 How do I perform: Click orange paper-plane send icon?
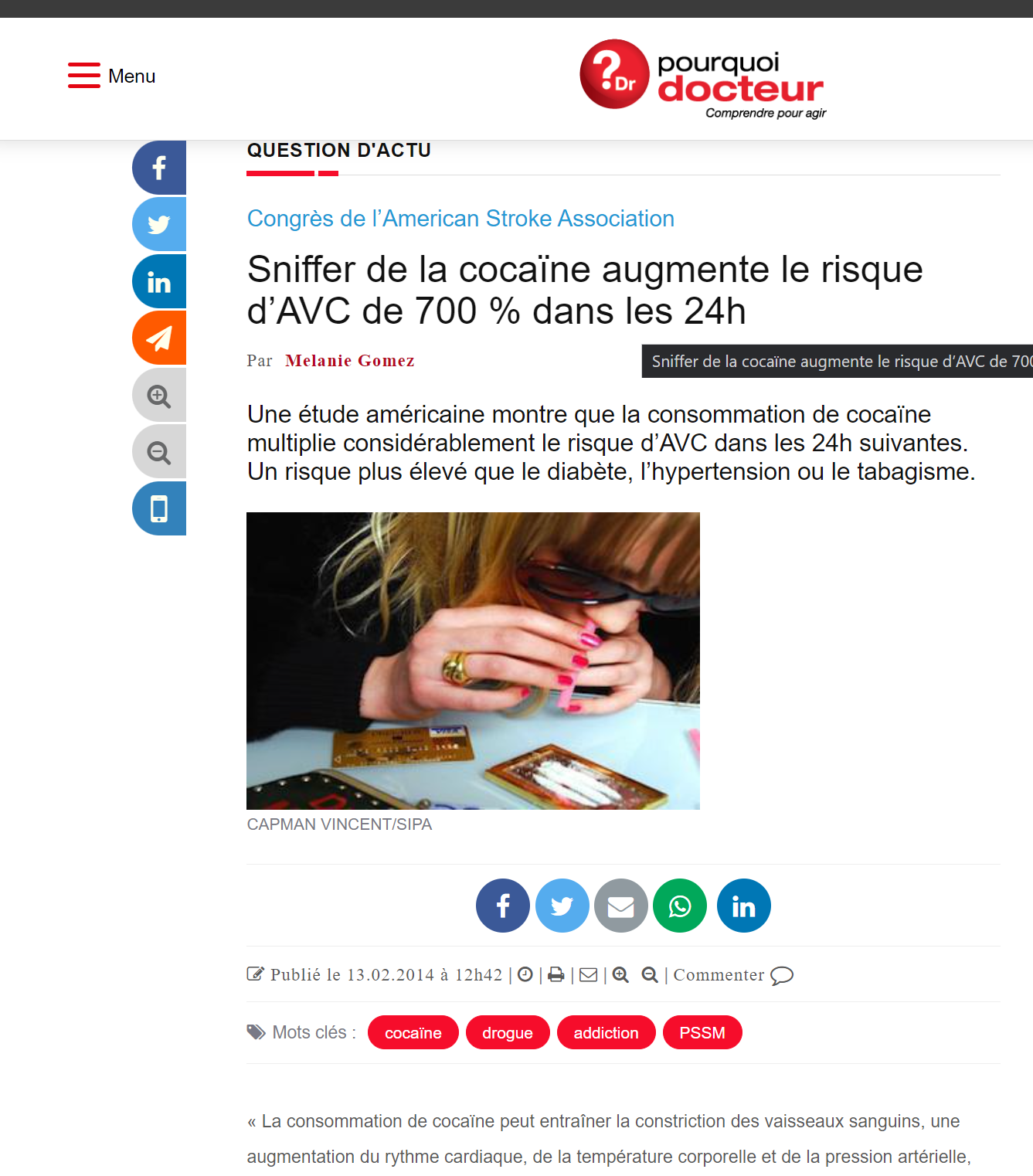click(159, 338)
